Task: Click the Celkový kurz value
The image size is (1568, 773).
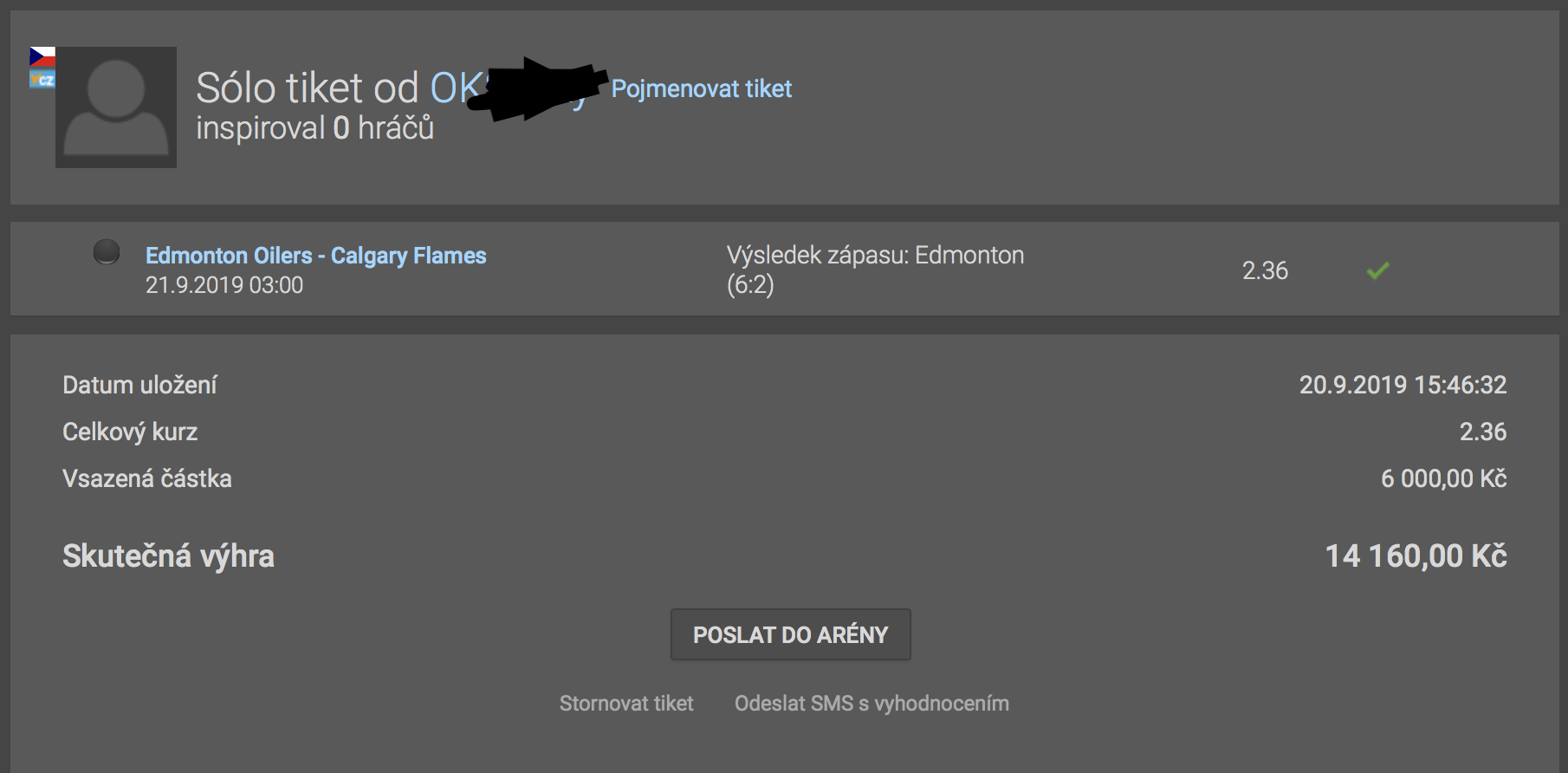Action: point(1483,432)
